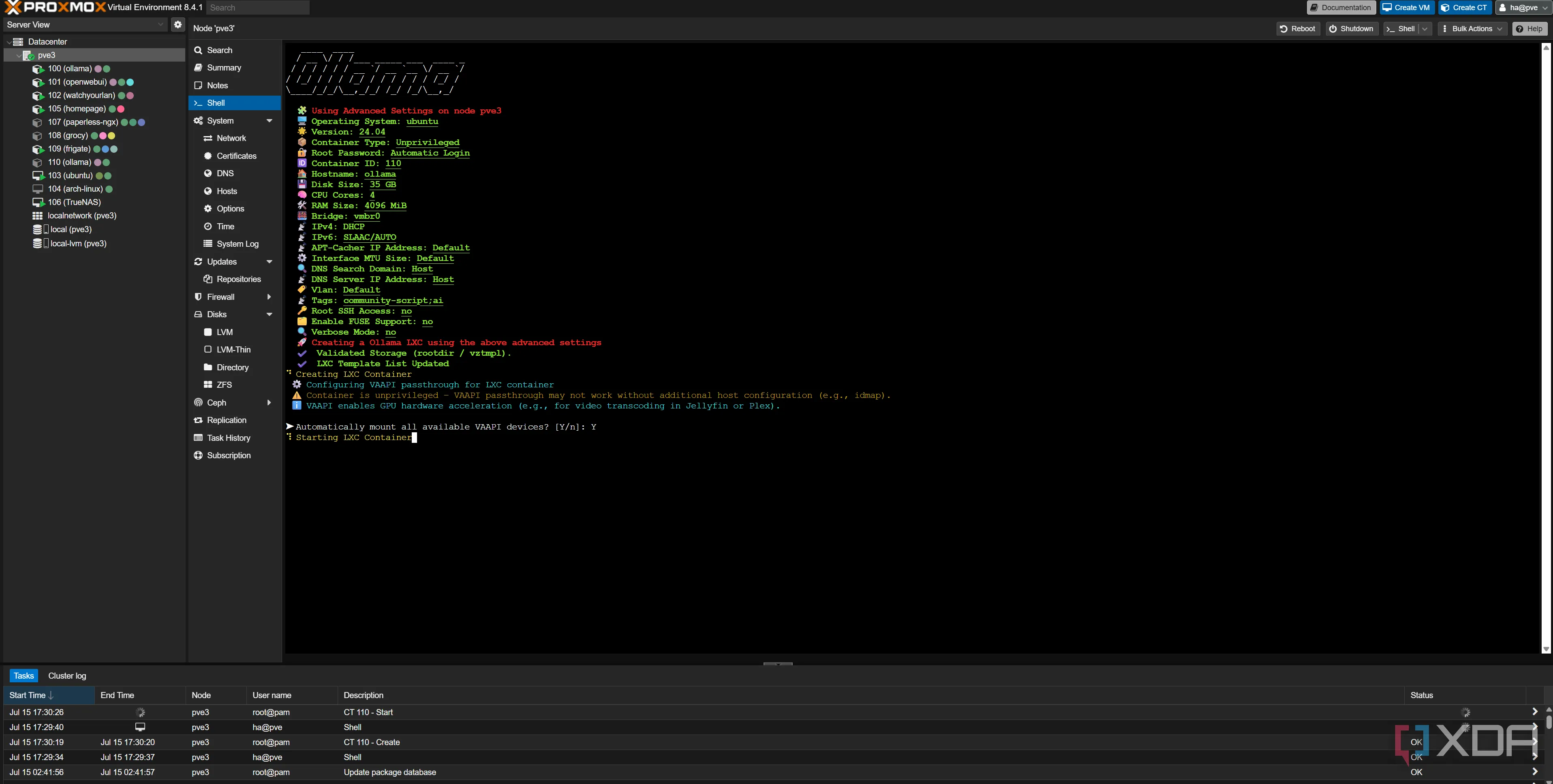Viewport: 1553px width, 784px height.
Task: Collapse the Datacenter tree node
Action: click(x=9, y=42)
